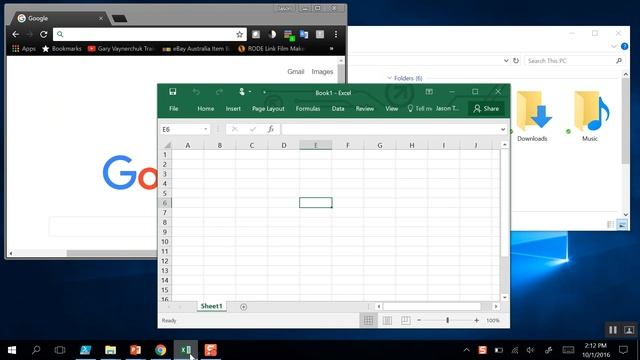Screen dimensions: 640x360
Task: Show hidden system tray icons
Action: tap(466, 350)
